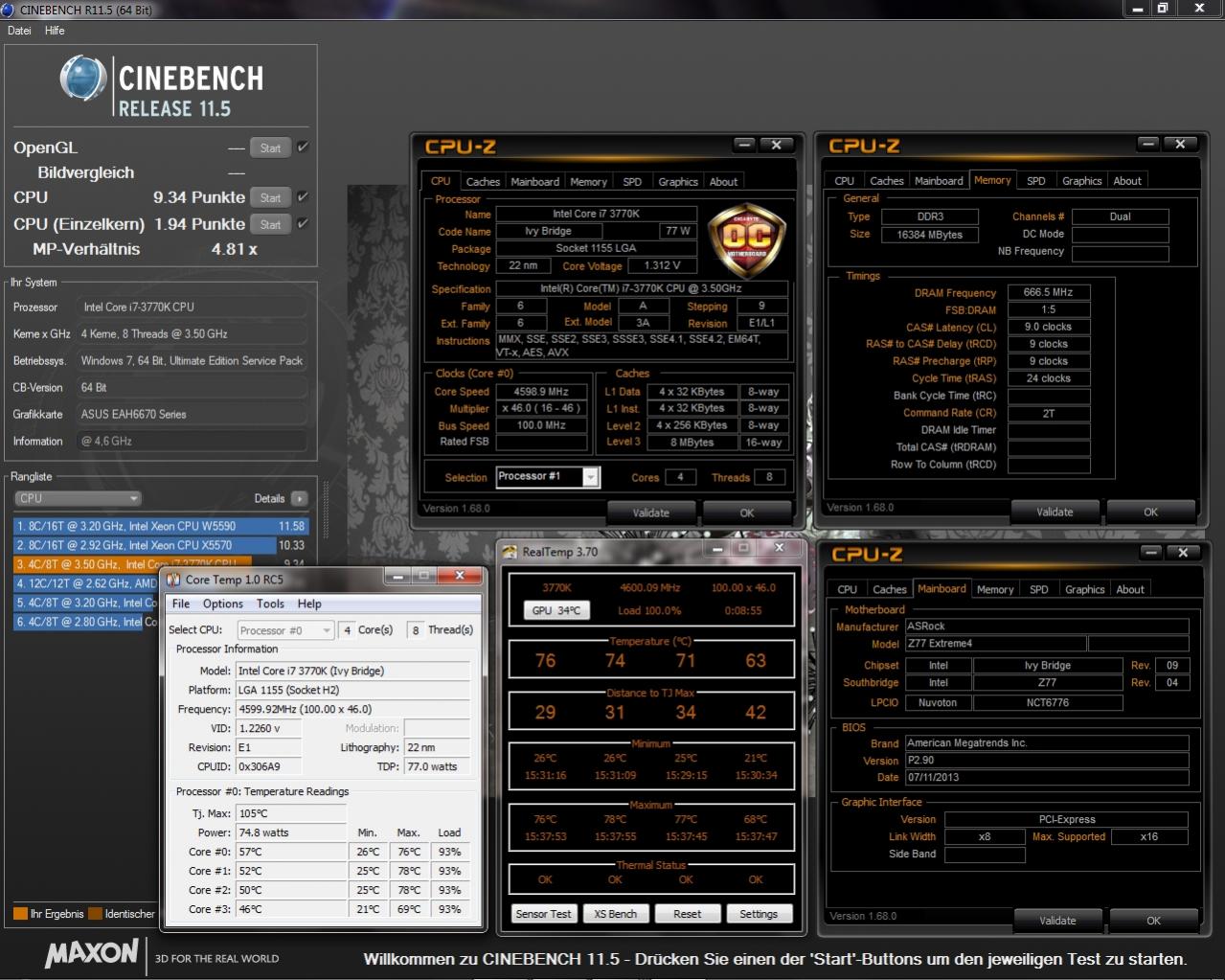Open RealTemp Settings
The height and width of the screenshot is (980, 1225).
(759, 914)
